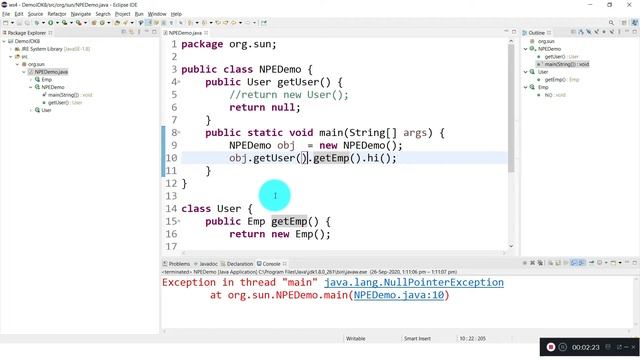Image resolution: width=640 pixels, height=360 pixels.
Task: Click Remove All Terminated Launches in Console
Action: (x=540, y=263)
